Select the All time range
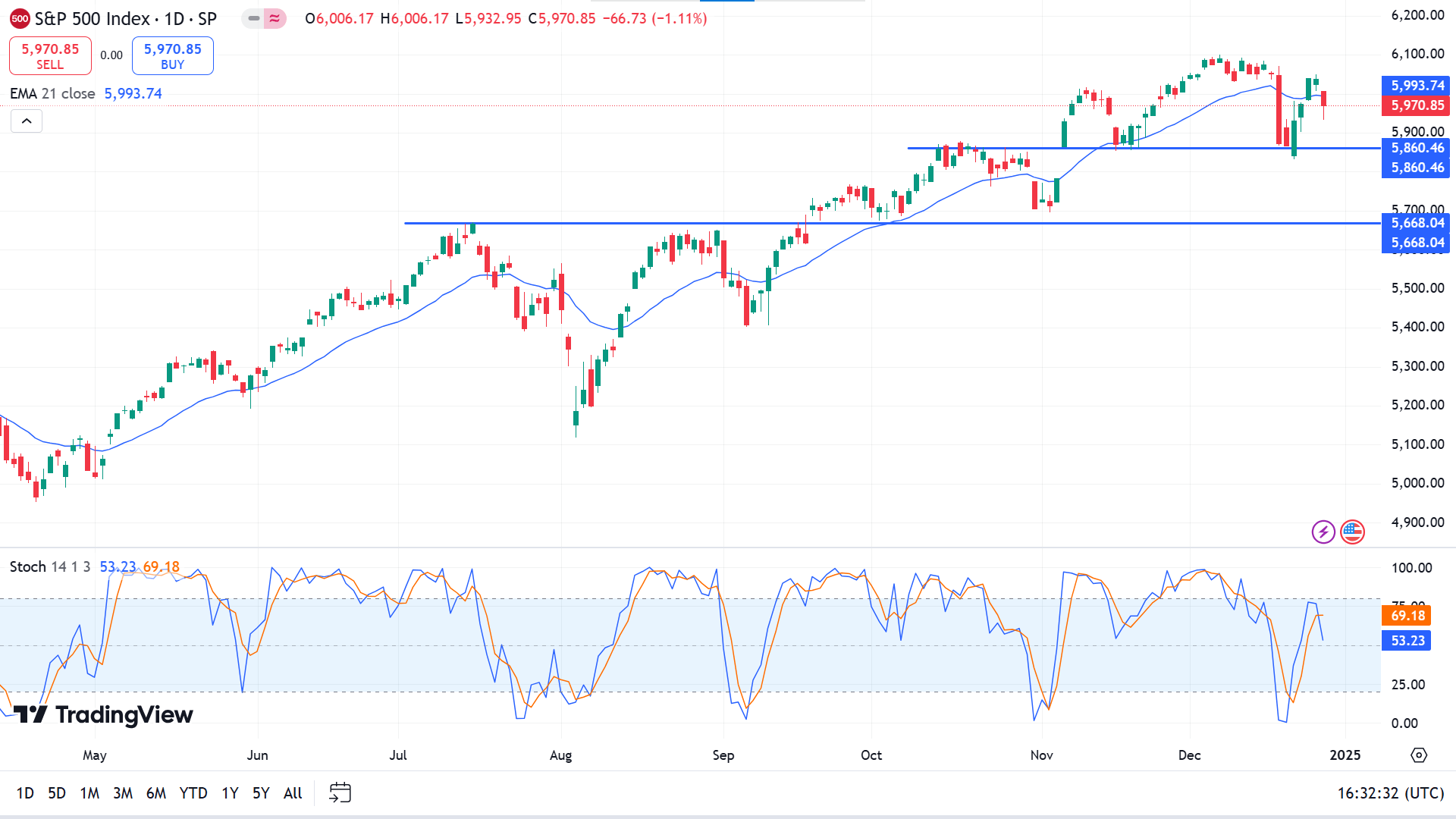Image resolution: width=1456 pixels, height=819 pixels. (293, 793)
